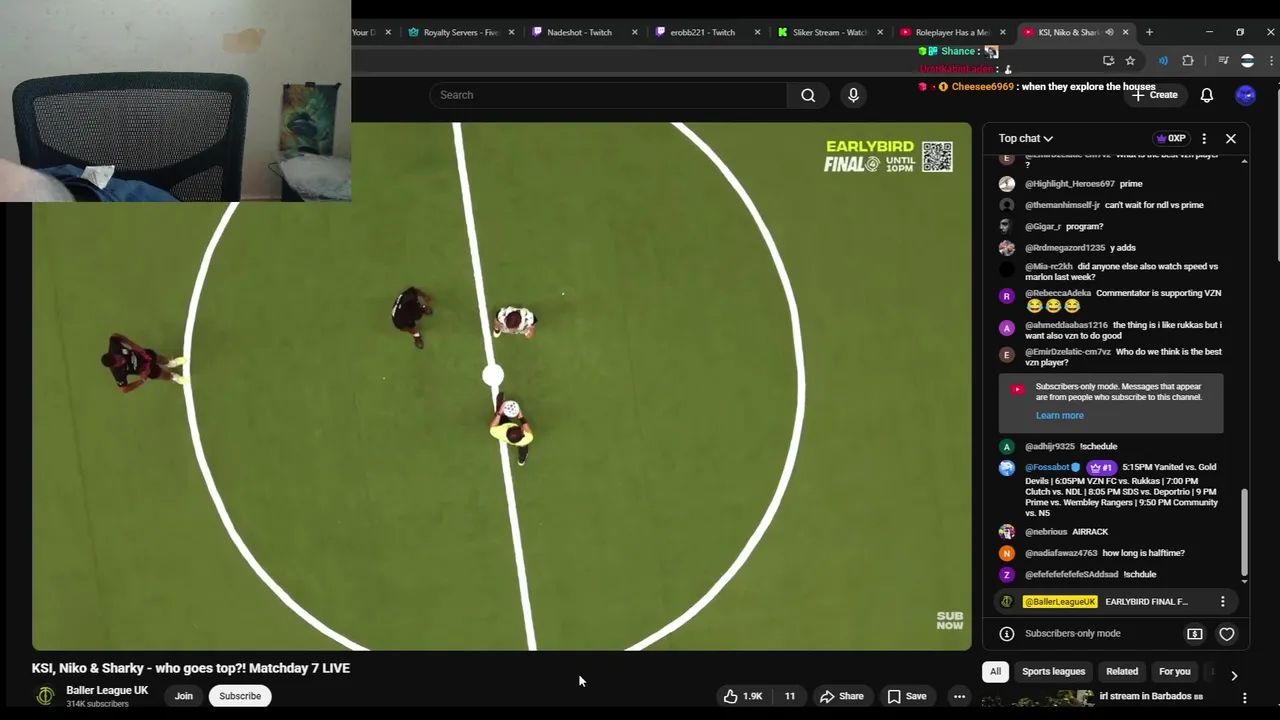Open Super Chat dollar icon
1280x720 pixels.
click(x=1195, y=634)
